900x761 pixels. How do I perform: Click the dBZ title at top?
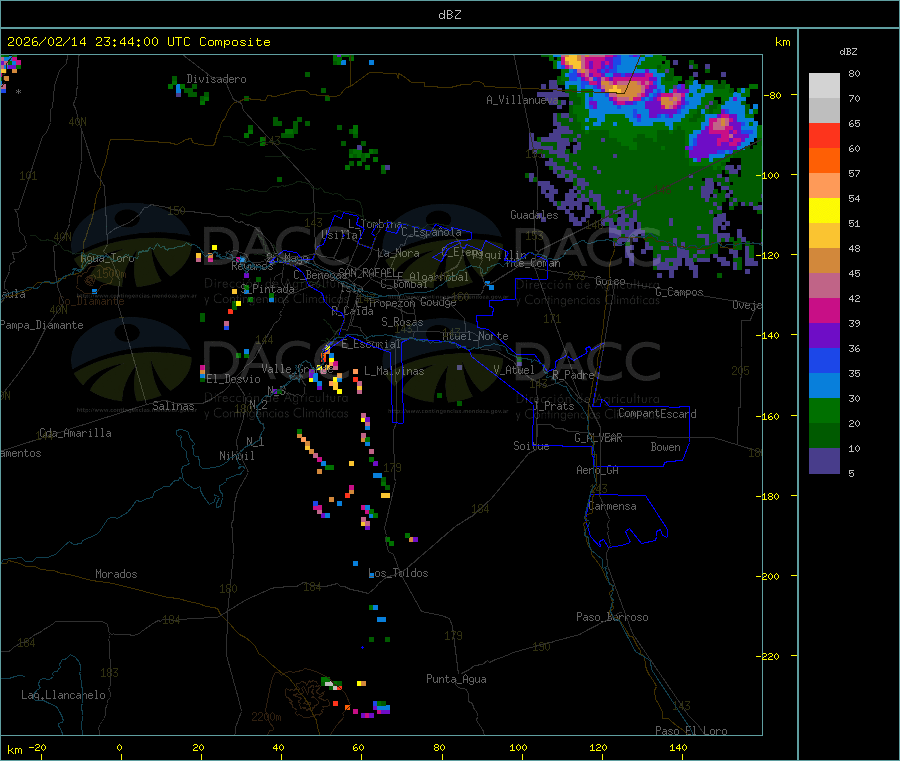[x=449, y=15]
